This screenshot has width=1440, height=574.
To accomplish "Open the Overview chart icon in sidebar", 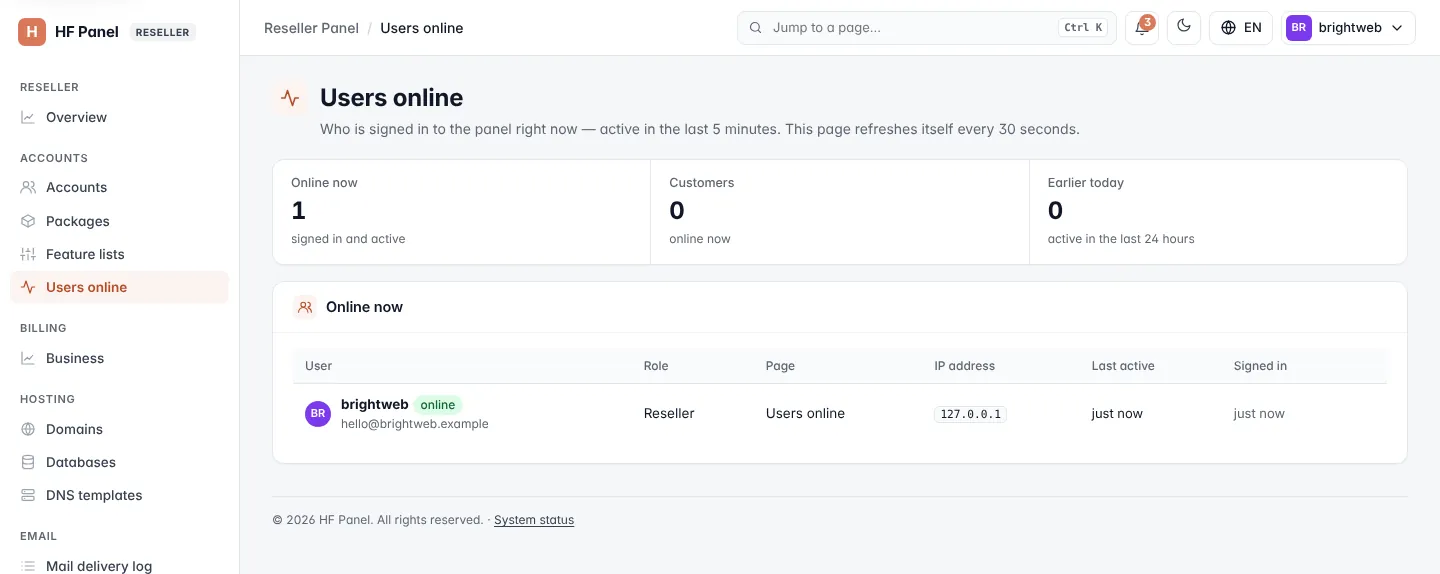I will coord(28,117).
